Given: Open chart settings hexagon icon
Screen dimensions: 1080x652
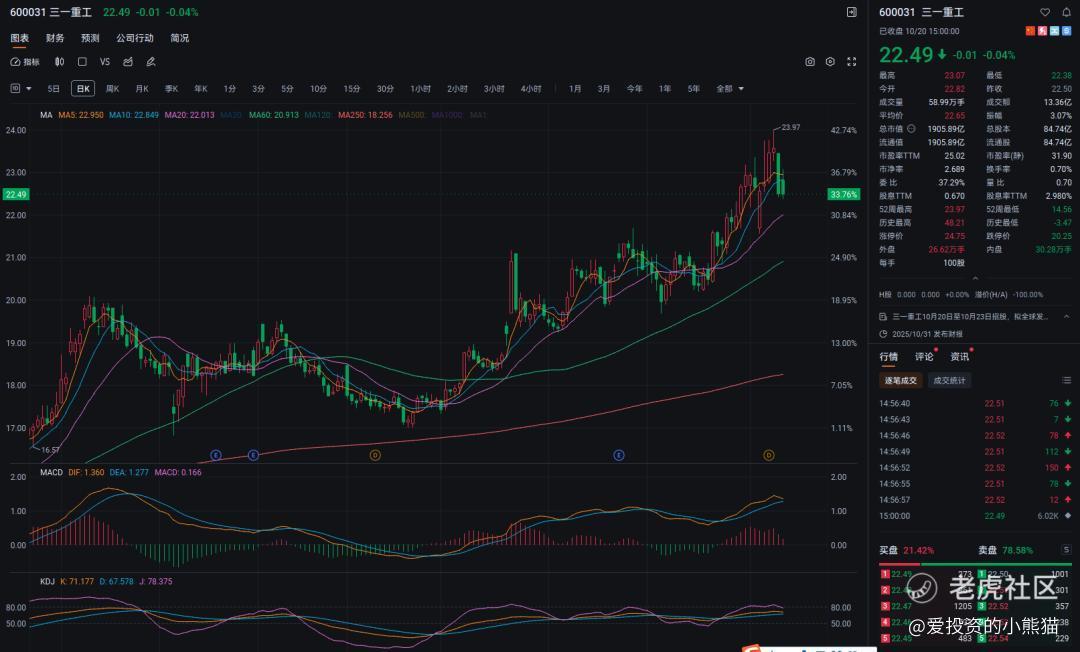Looking at the screenshot, I should click(831, 62).
